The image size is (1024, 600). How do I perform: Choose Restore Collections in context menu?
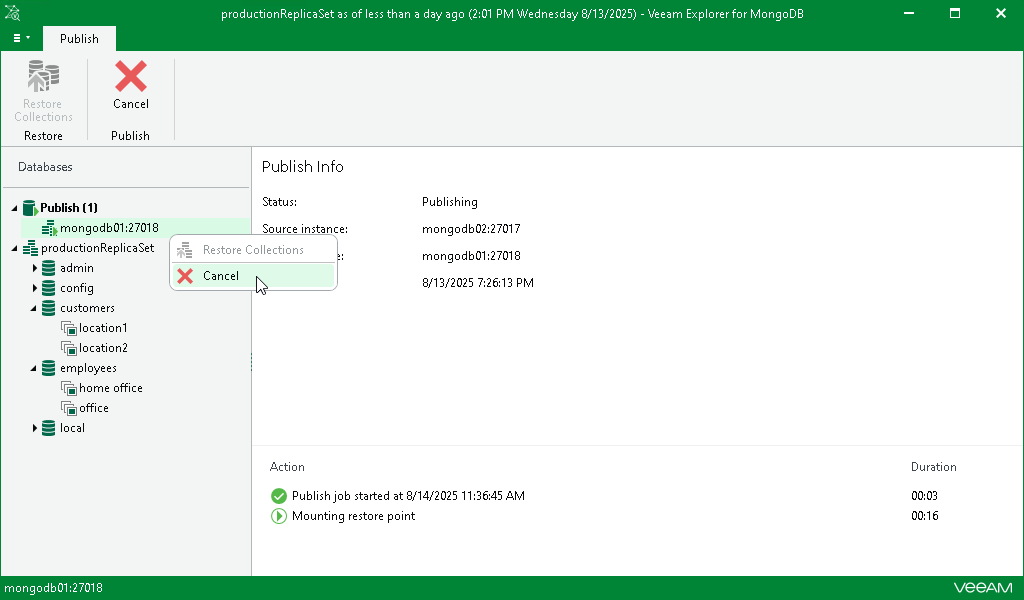coord(253,250)
